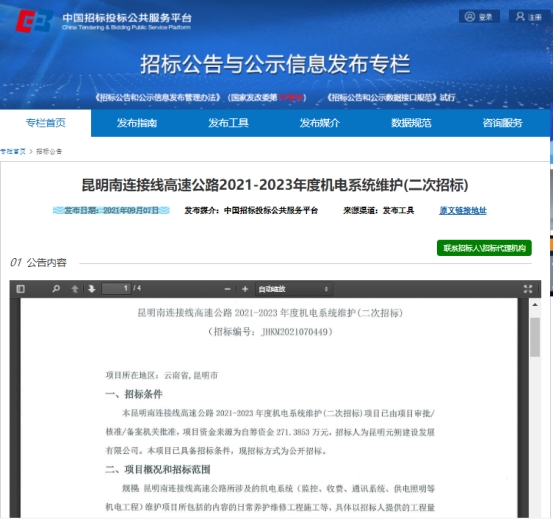
Task: Click the platform logo in header
Action: coord(34,21)
